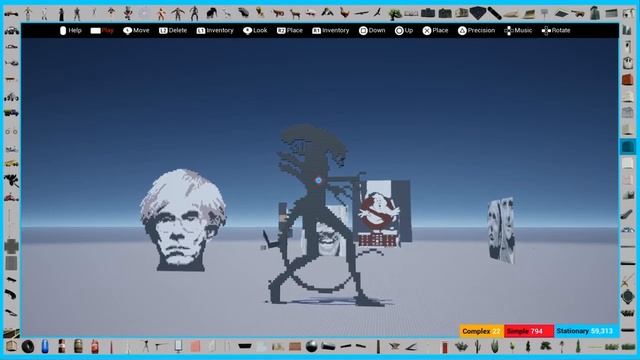The width and height of the screenshot is (640, 360).
Task: Select the white cube block in the right column
Action: click(628, 163)
